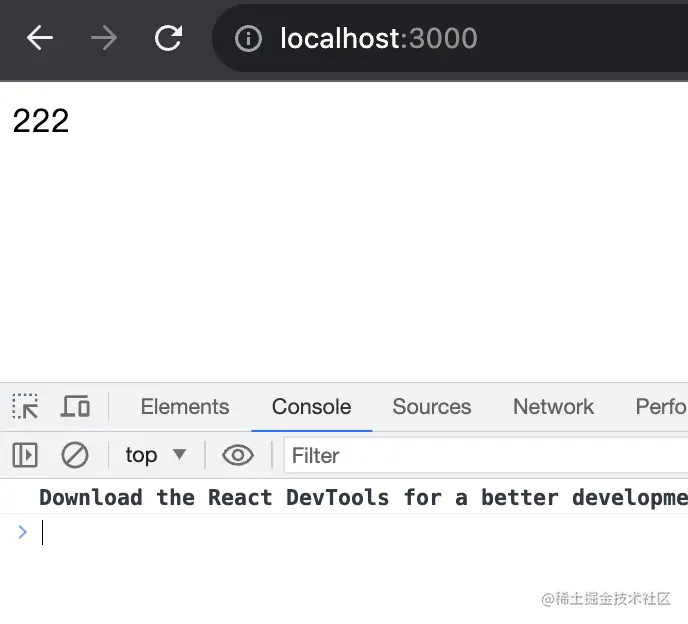Toggle the device toolbar icon

click(x=75, y=406)
